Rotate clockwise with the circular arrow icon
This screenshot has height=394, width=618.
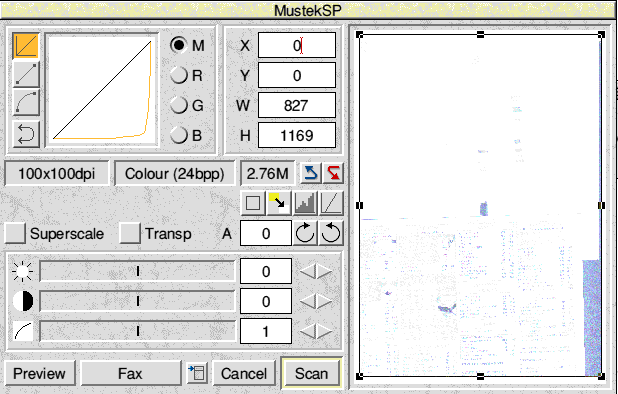click(x=305, y=233)
